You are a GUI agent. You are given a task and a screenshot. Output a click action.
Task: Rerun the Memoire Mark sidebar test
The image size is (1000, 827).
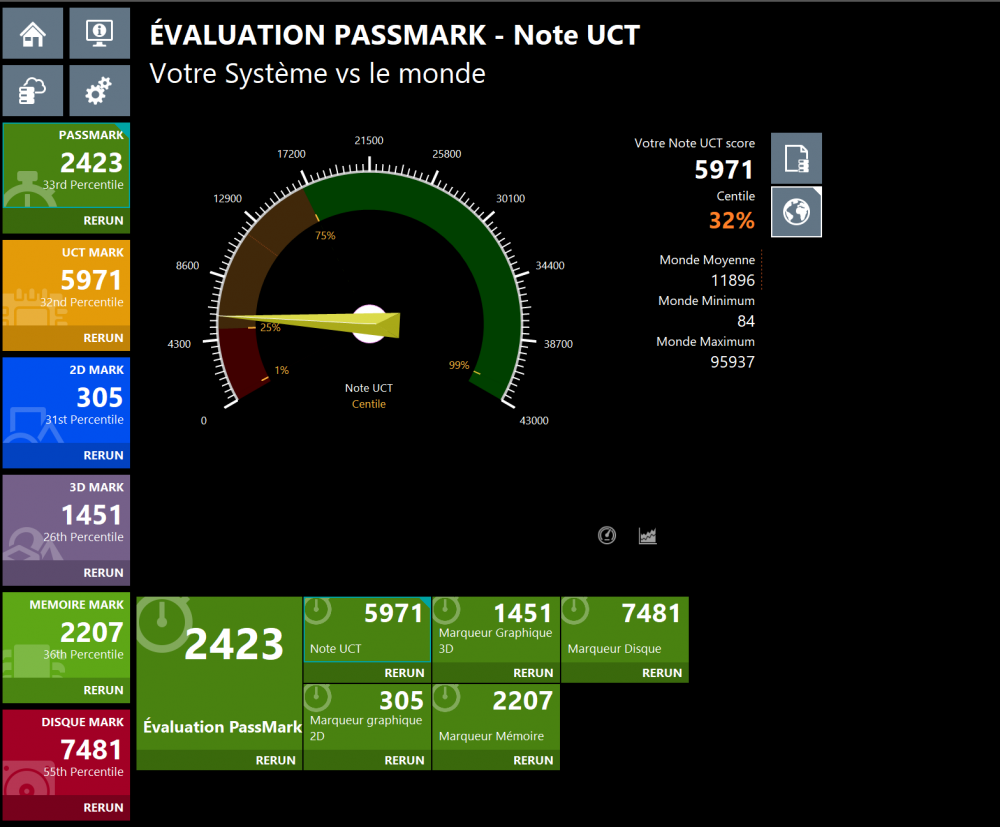click(103, 690)
